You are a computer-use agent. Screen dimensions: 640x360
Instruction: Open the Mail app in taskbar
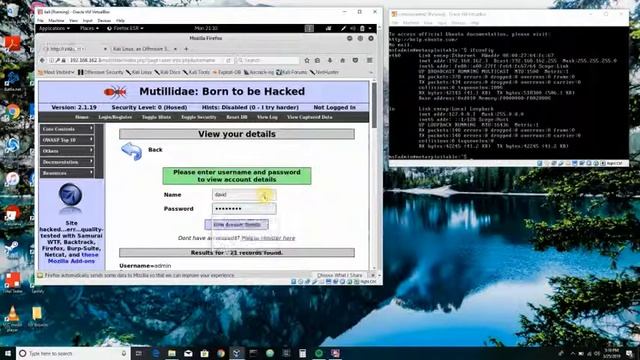[188, 353]
